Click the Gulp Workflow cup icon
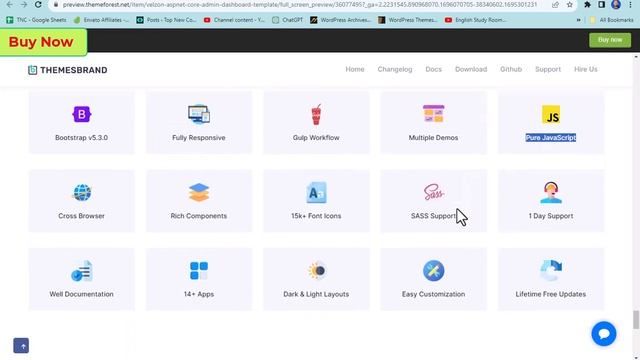This screenshot has height=360, width=640. 316,114
